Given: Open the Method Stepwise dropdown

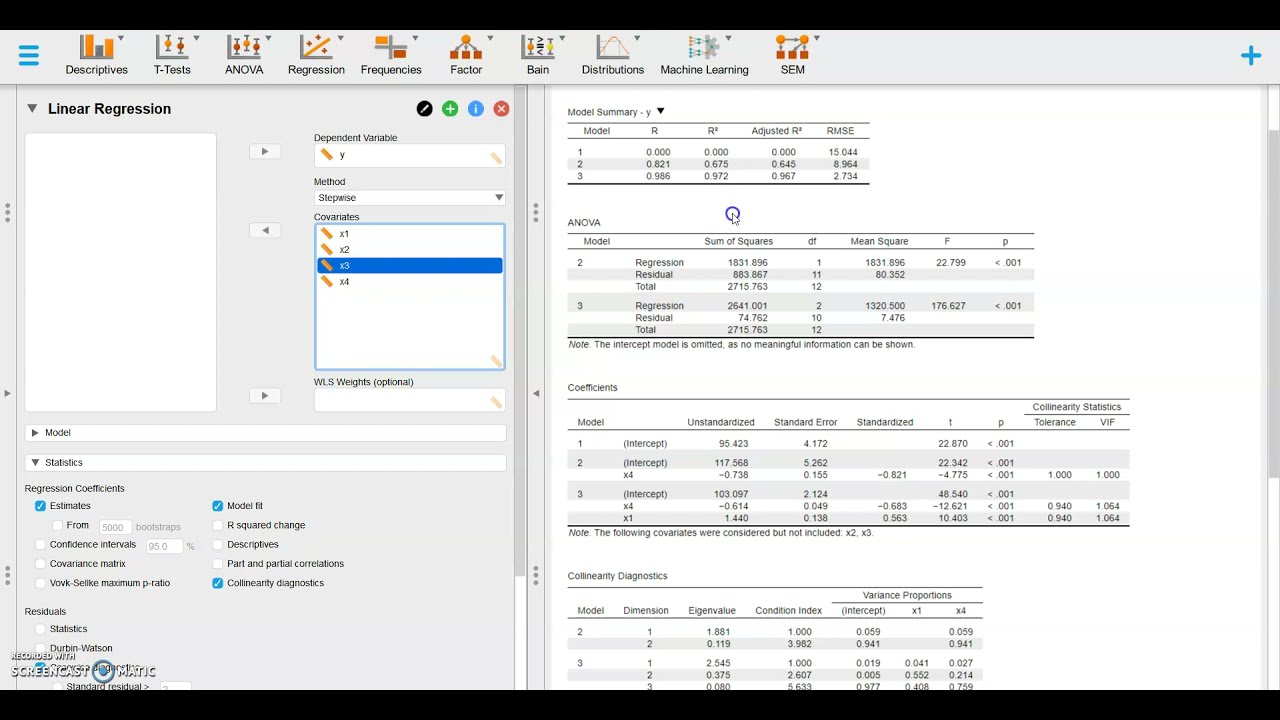Looking at the screenshot, I should tap(410, 198).
